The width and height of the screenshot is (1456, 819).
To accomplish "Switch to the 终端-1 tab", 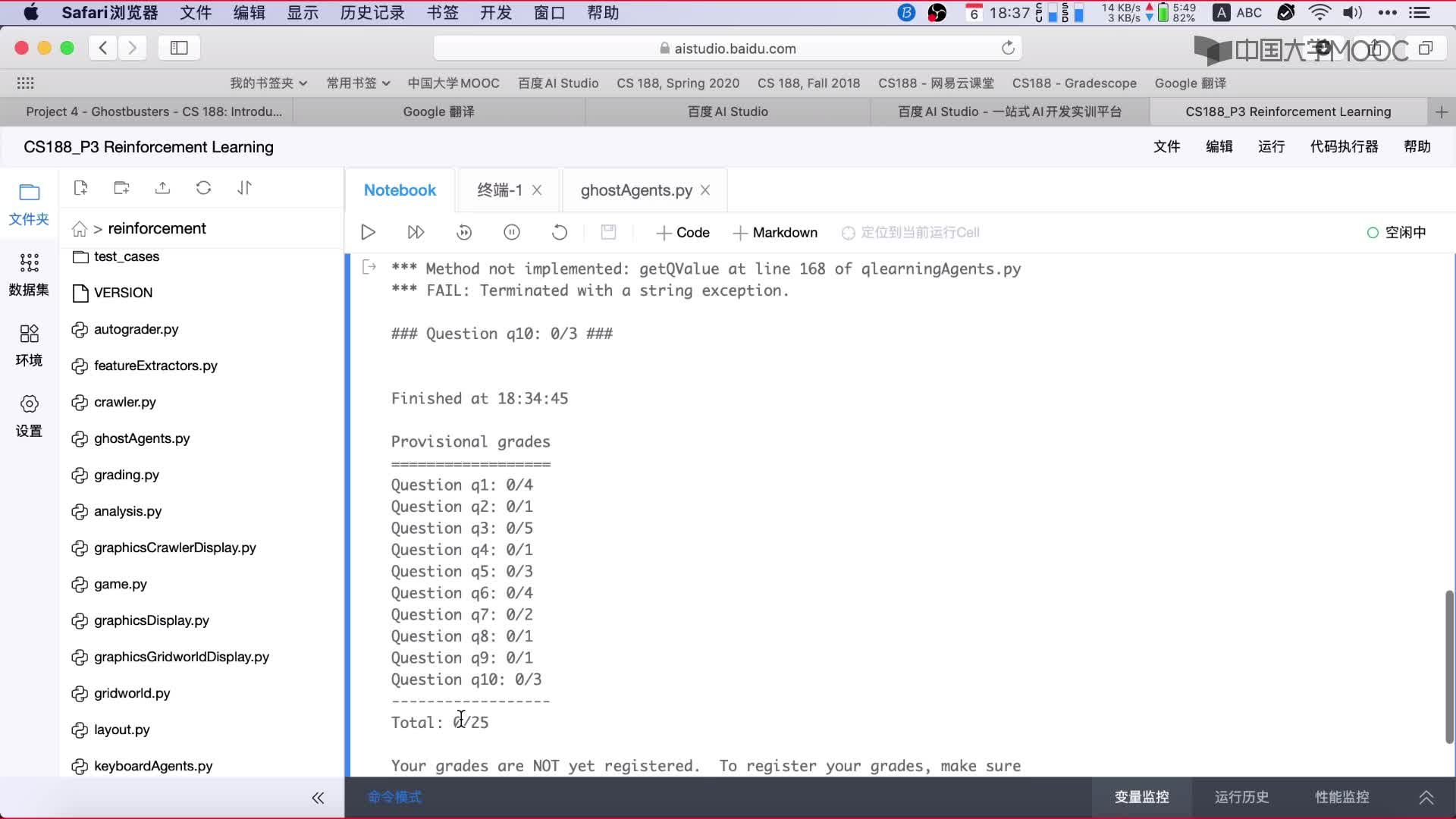I will (499, 190).
